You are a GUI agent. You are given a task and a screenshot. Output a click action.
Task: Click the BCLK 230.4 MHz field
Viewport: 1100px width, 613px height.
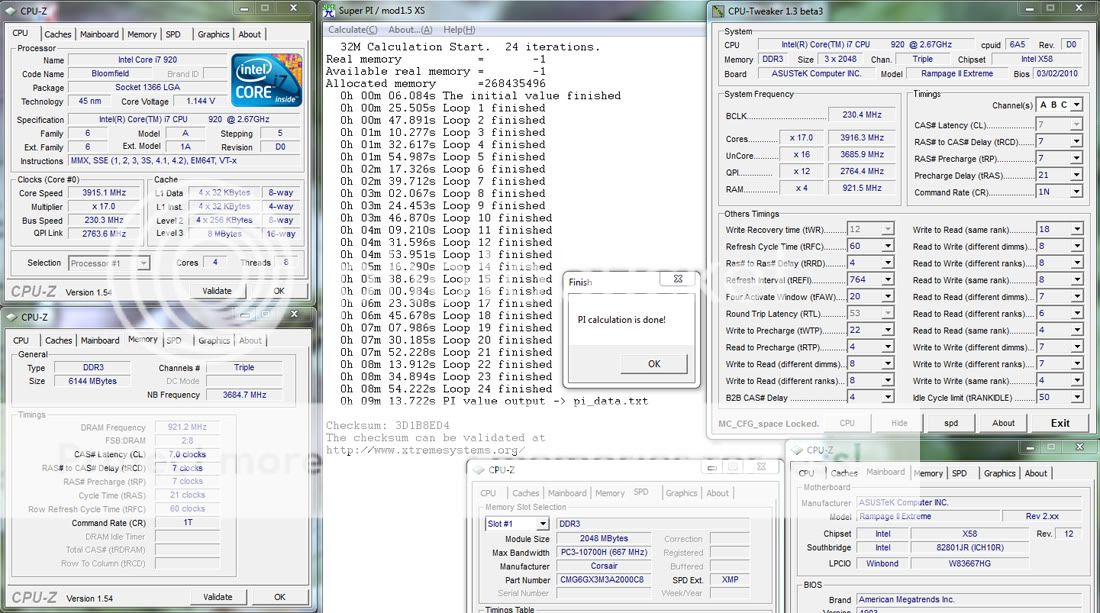pyautogui.click(x=861, y=114)
